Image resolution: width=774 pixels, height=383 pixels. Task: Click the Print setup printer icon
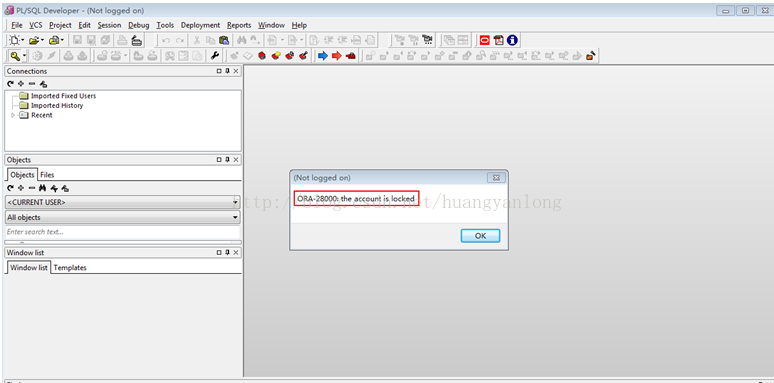[136, 40]
